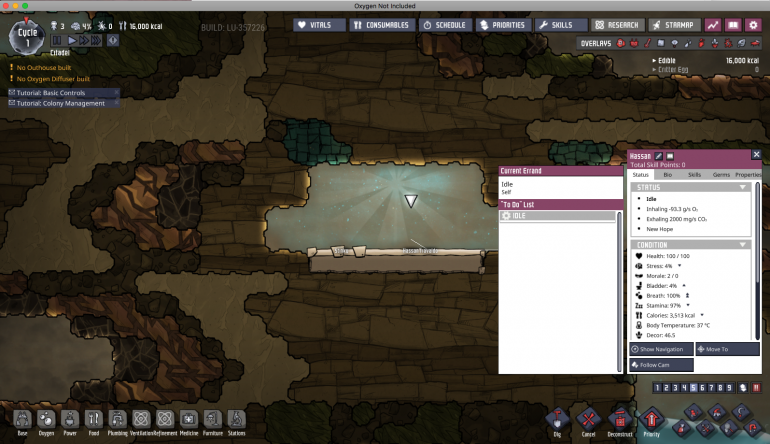Click the Follow Cam button

click(x=661, y=365)
